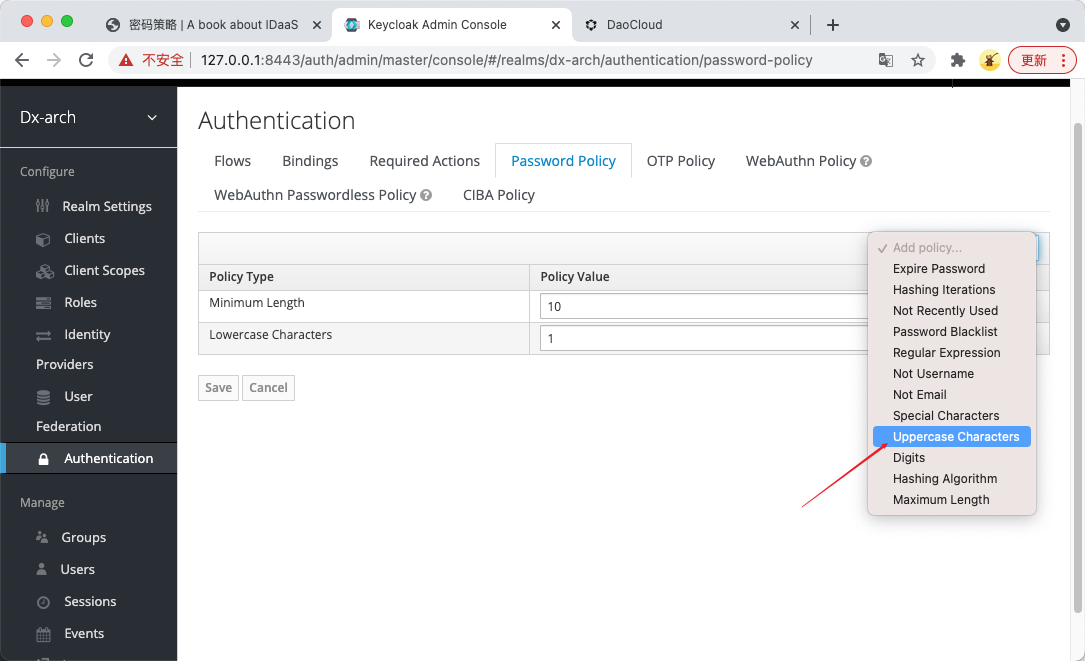This screenshot has width=1085, height=661.
Task: Open a new browser tab
Action: (x=833, y=25)
